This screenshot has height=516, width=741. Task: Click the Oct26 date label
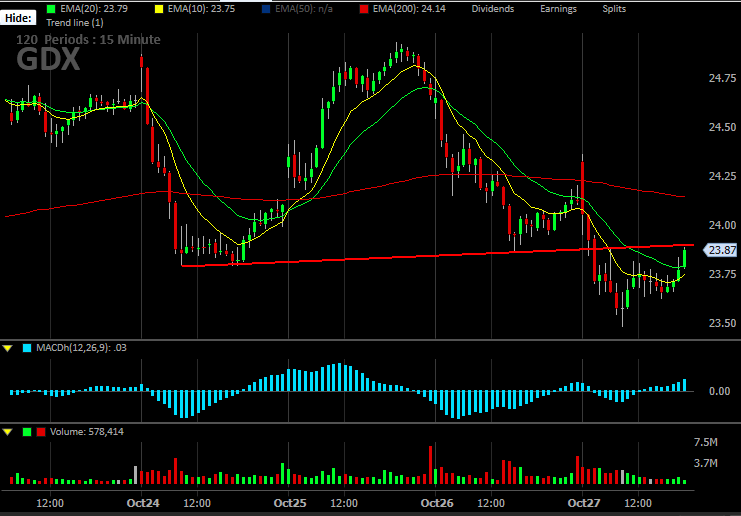[x=437, y=503]
